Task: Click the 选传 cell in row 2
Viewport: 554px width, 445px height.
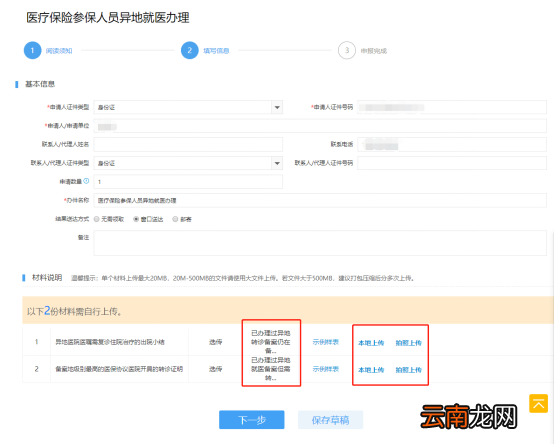Action: point(215,369)
